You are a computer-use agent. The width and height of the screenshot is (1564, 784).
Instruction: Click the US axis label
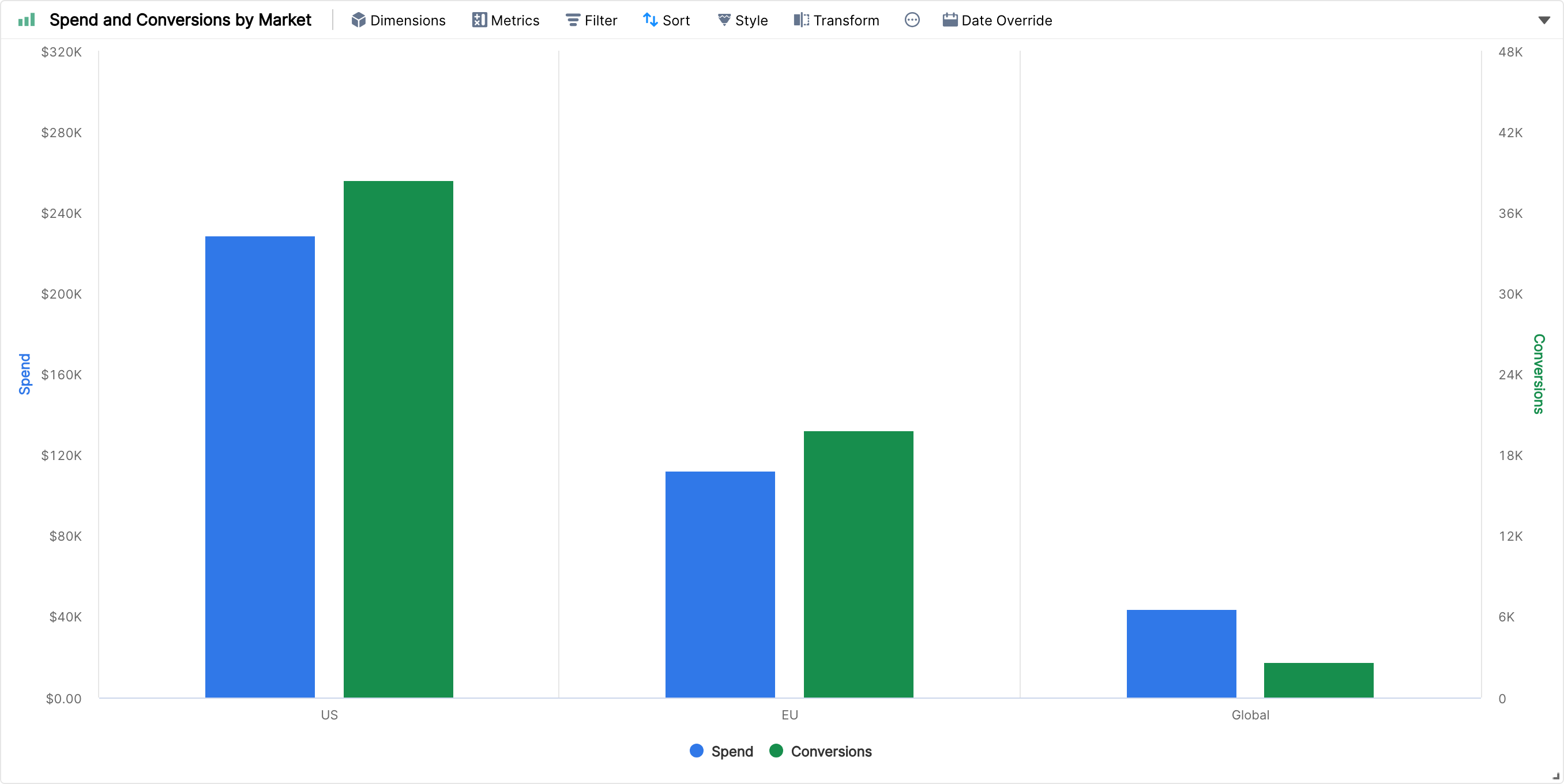click(329, 715)
